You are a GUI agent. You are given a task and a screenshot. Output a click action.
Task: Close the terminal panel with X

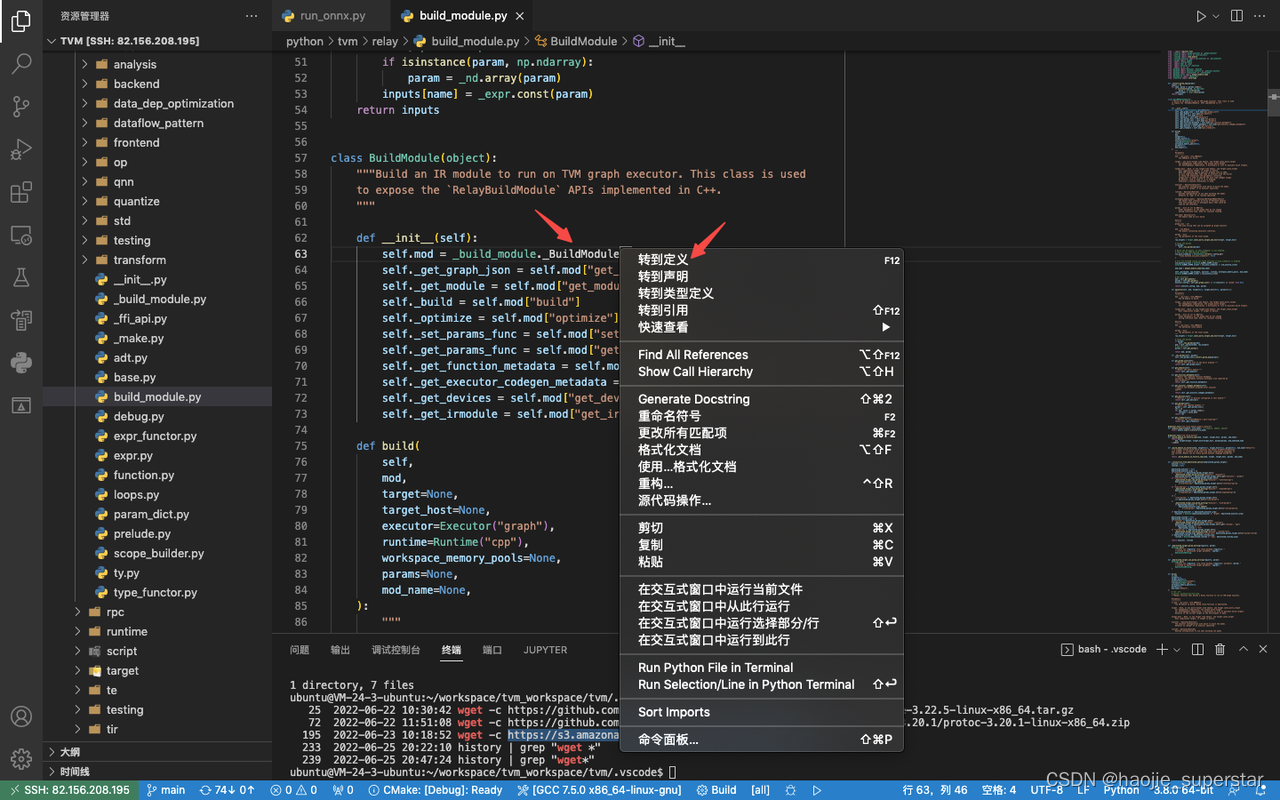1265,649
